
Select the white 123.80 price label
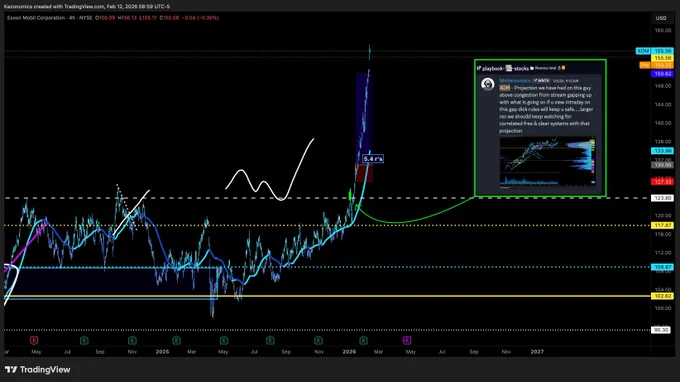[x=663, y=198]
